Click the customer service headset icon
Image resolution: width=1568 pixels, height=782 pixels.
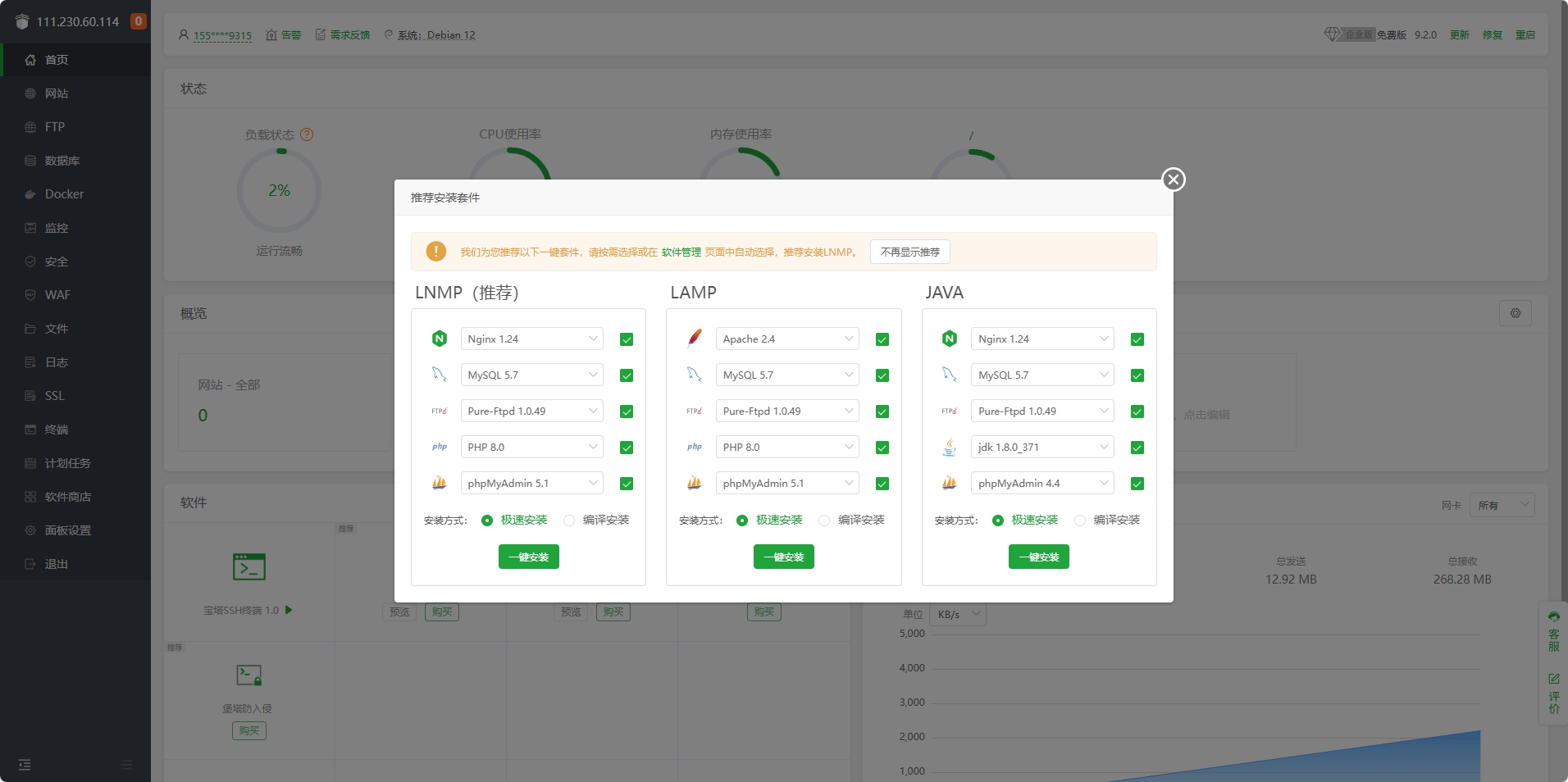[1553, 617]
